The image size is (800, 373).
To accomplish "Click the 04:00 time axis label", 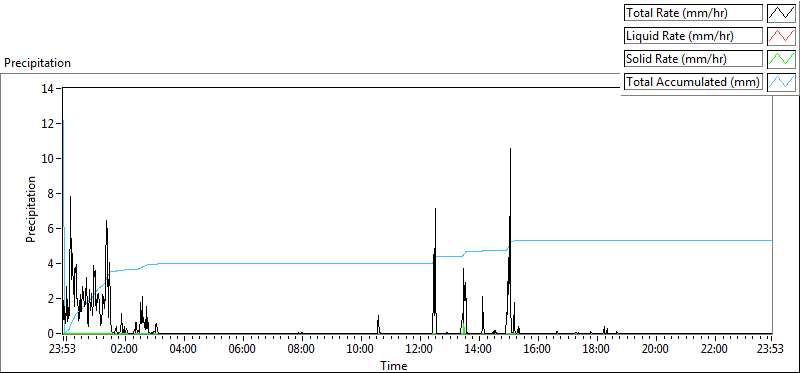I will (183, 350).
